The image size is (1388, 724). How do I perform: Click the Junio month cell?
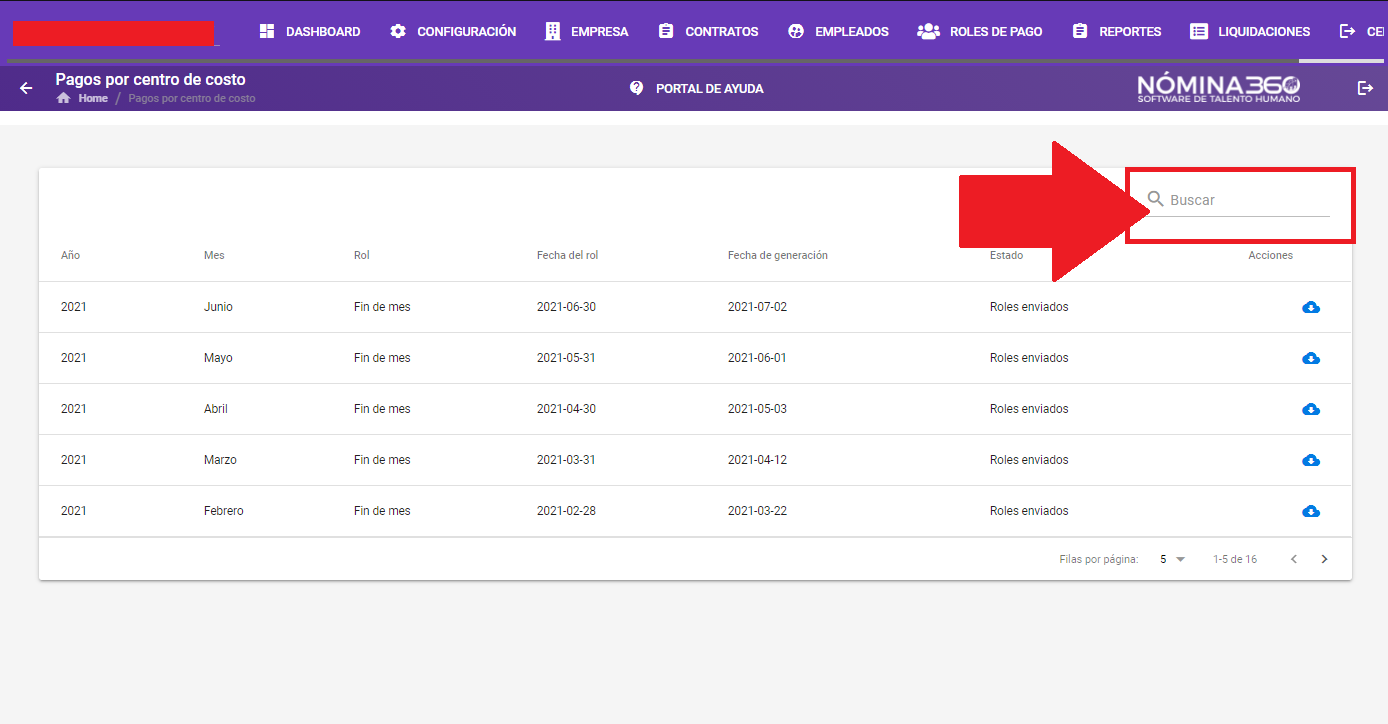218,307
